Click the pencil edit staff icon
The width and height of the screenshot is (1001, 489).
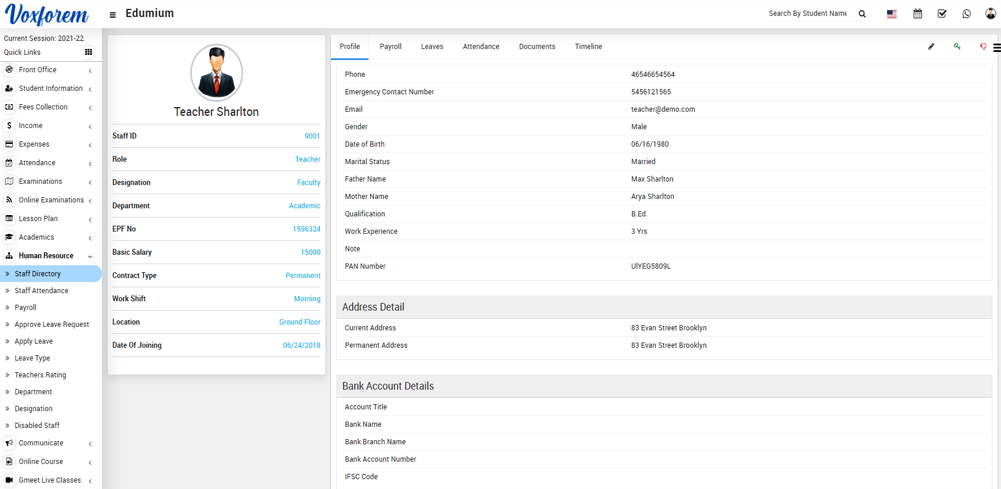(x=931, y=47)
